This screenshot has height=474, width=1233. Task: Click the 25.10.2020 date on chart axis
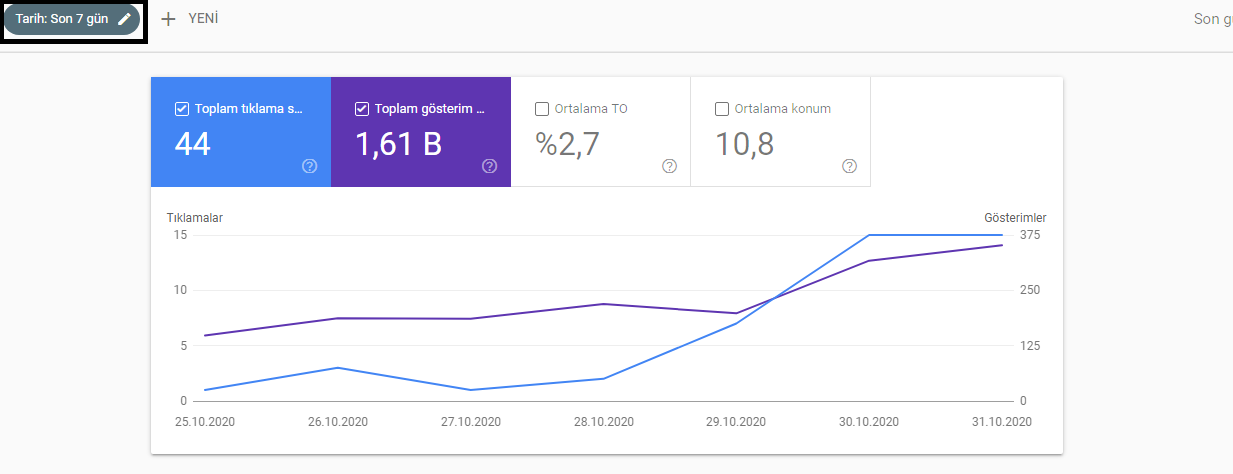point(205,421)
